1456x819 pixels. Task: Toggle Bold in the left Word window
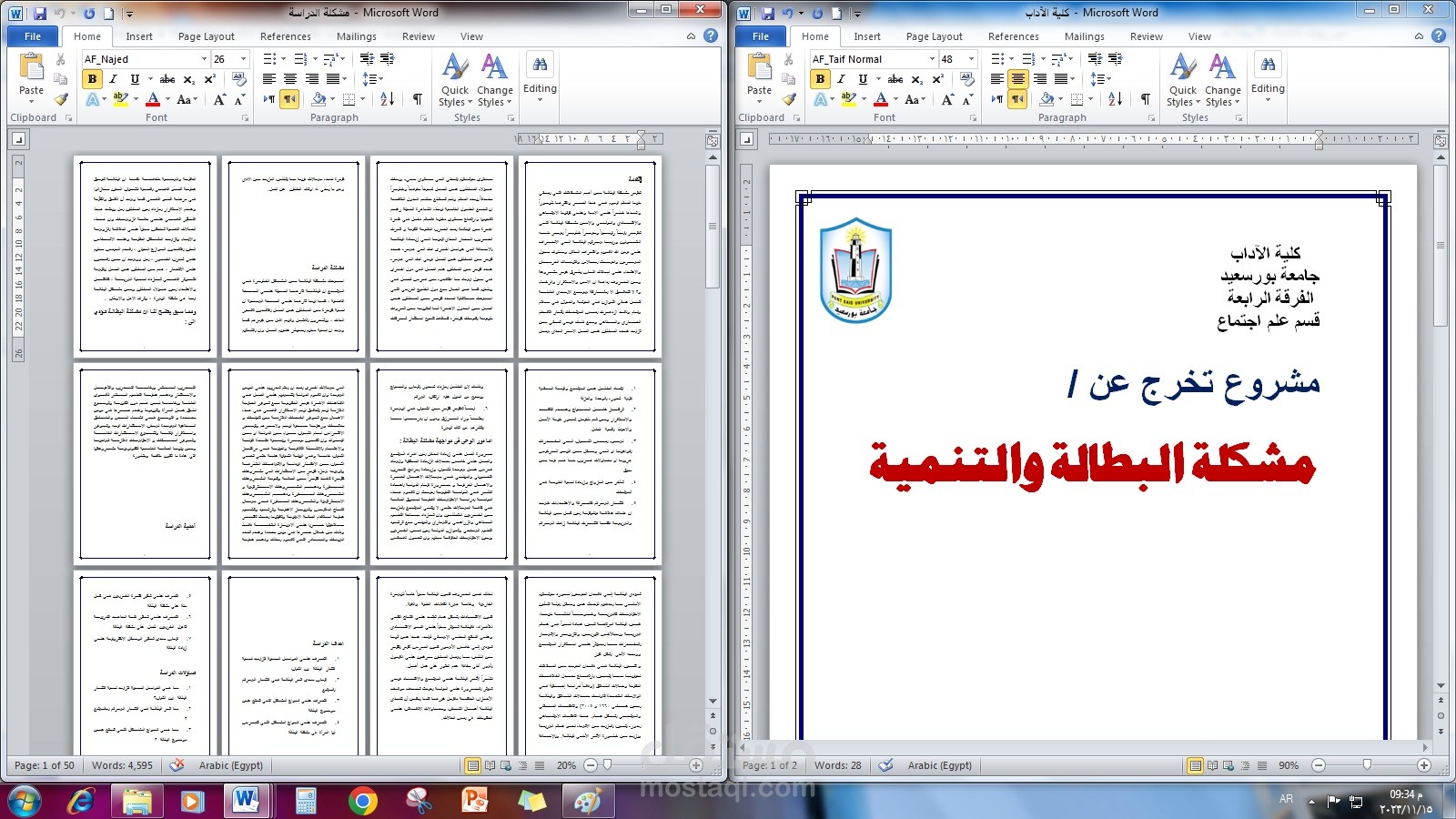(92, 79)
